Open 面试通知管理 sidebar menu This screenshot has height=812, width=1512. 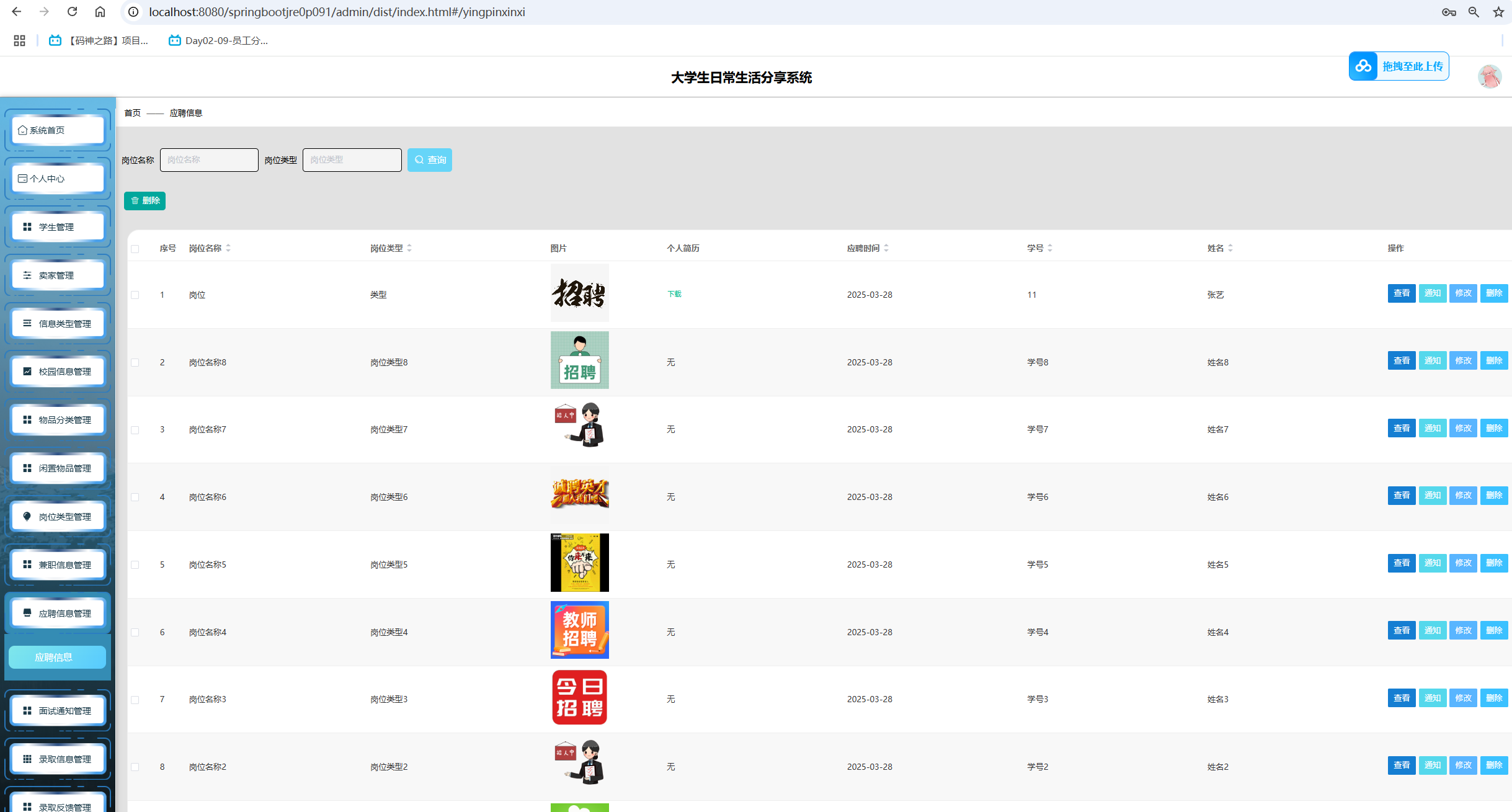tap(58, 711)
